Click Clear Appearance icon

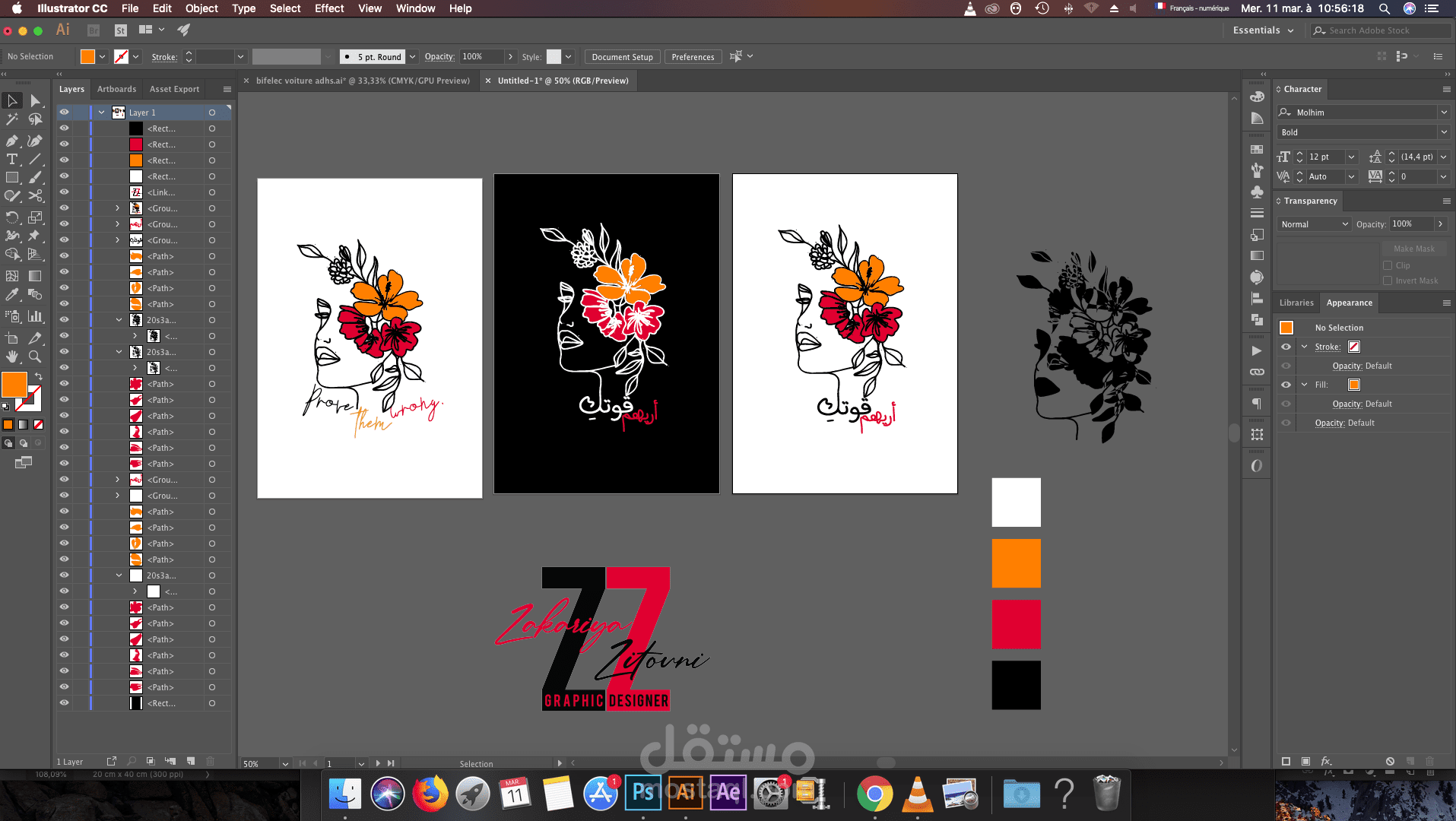[x=1390, y=761]
